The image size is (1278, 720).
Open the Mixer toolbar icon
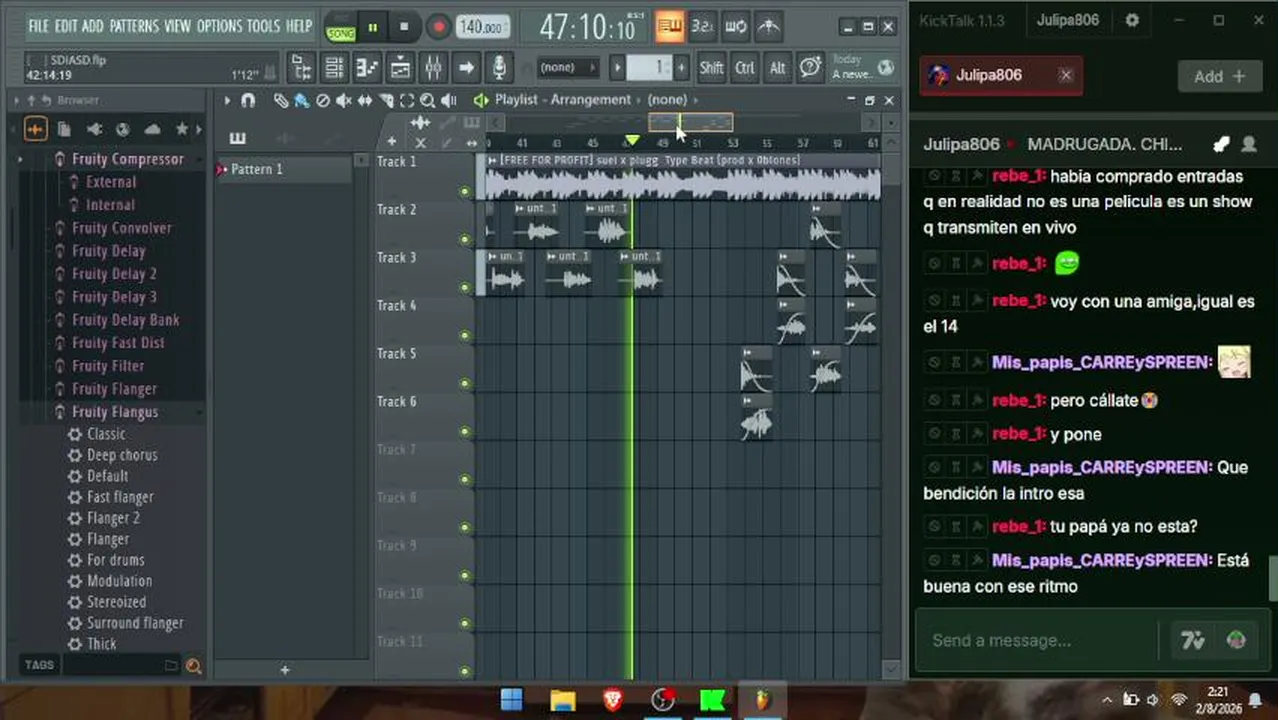pos(433,68)
